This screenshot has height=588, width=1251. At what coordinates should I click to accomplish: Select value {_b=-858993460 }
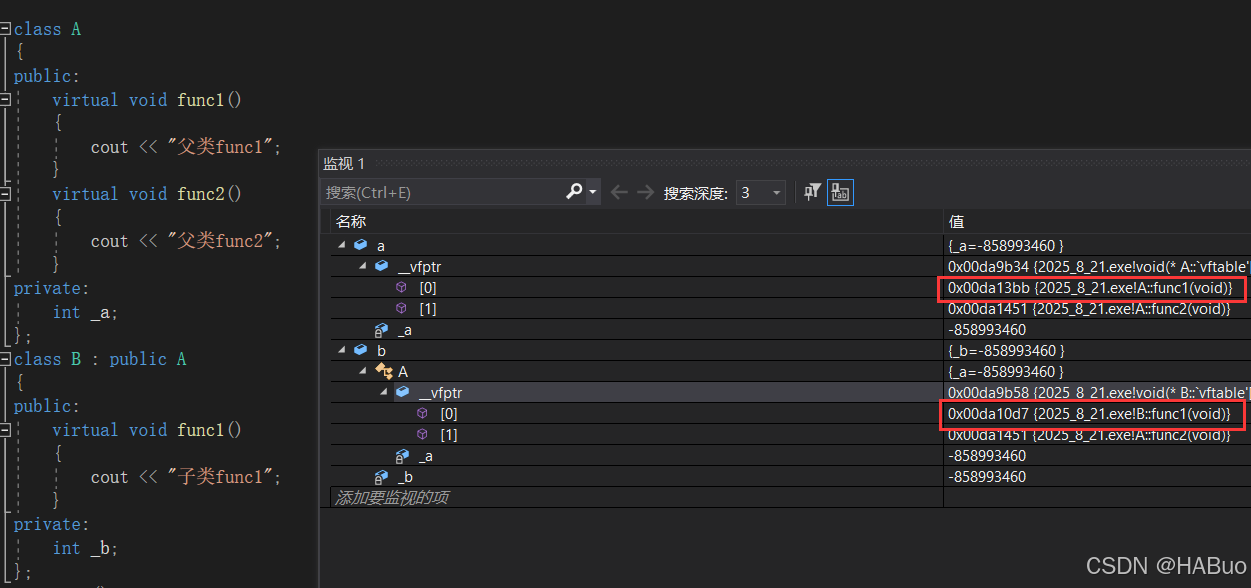(x=1006, y=351)
